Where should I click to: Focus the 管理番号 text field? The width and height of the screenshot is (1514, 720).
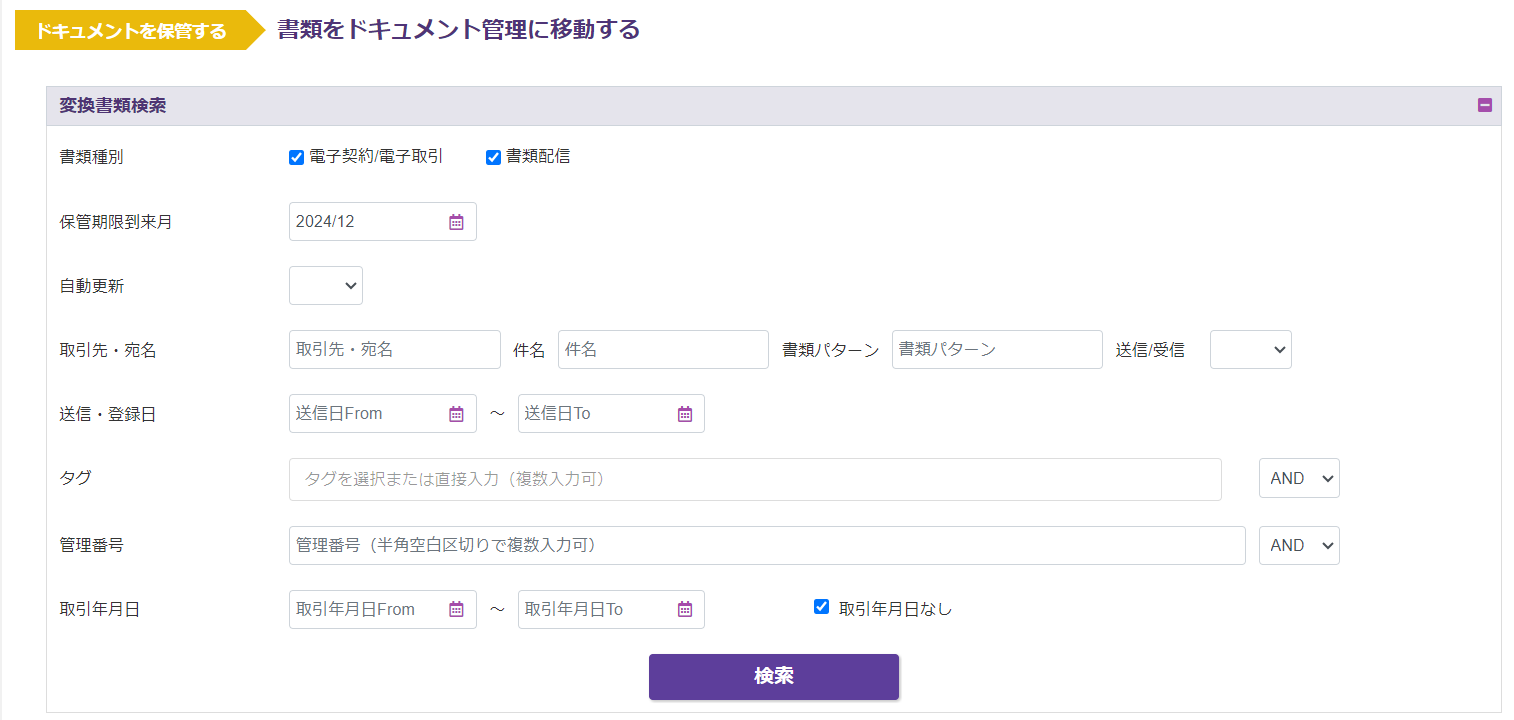point(767,546)
